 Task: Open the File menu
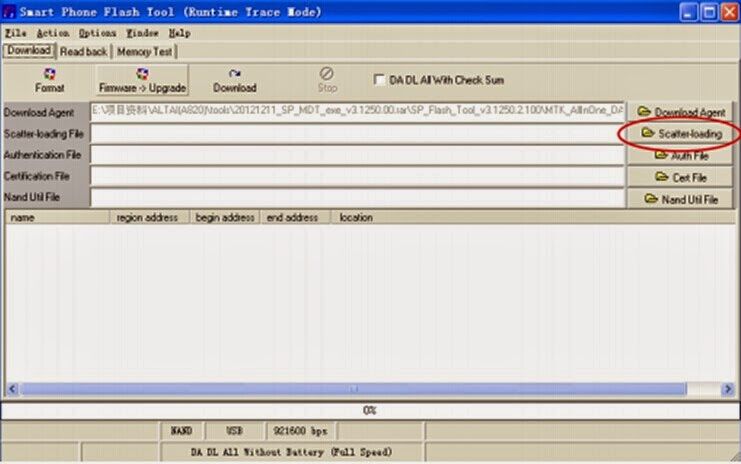[15, 33]
